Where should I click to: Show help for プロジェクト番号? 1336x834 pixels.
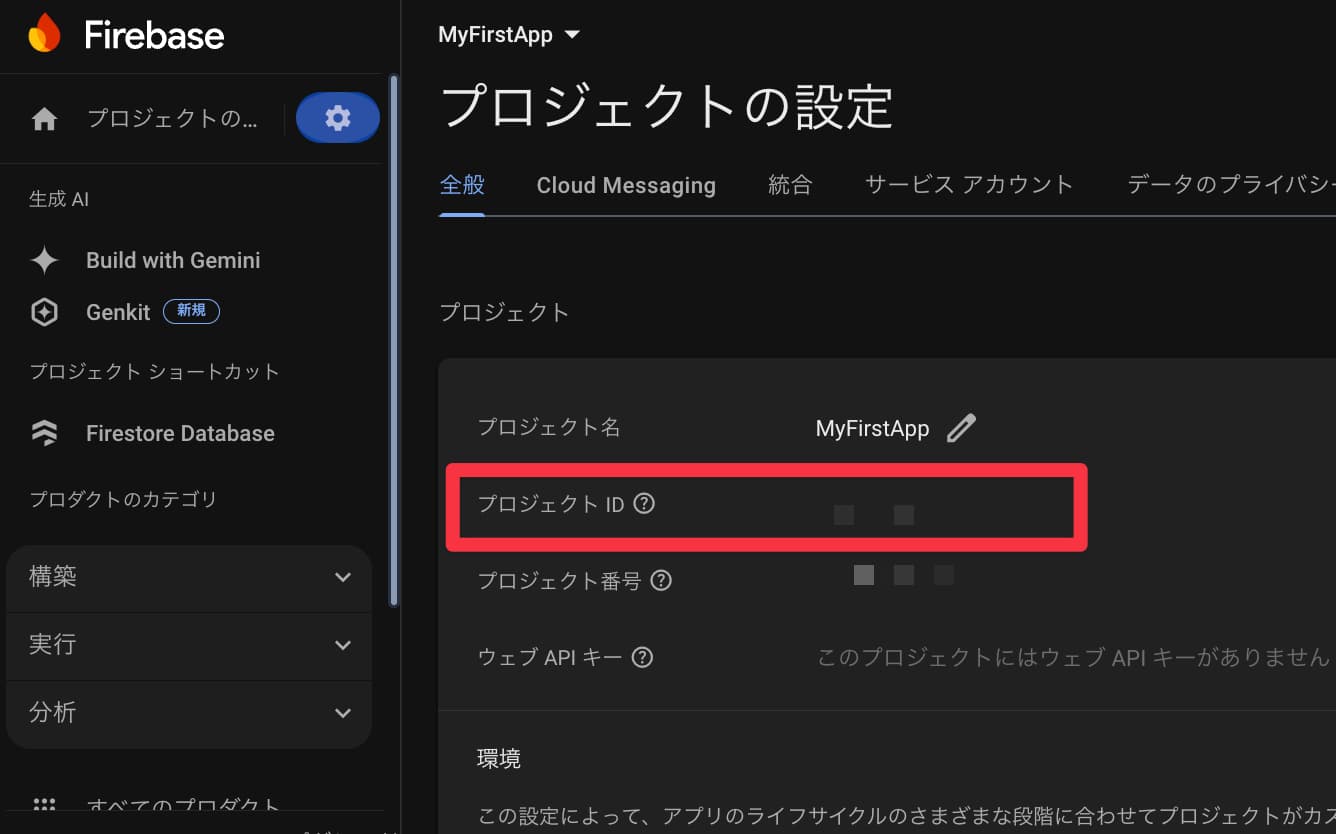[x=661, y=580]
